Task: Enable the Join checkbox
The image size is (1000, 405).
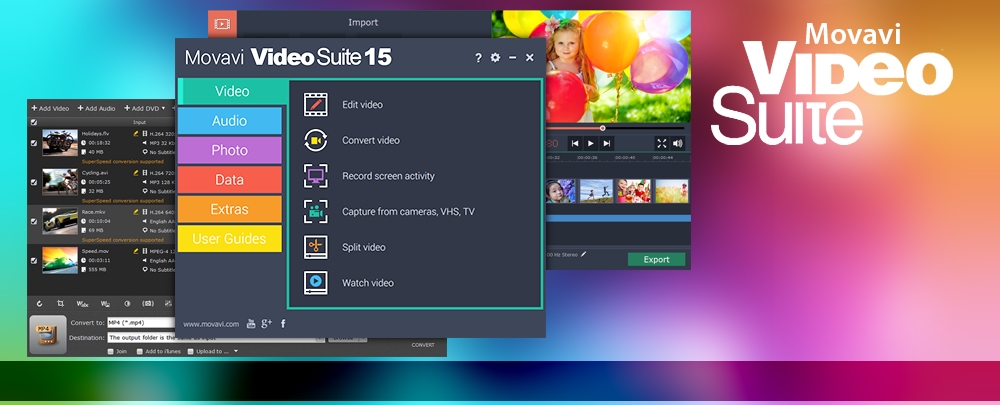Action: [110, 351]
